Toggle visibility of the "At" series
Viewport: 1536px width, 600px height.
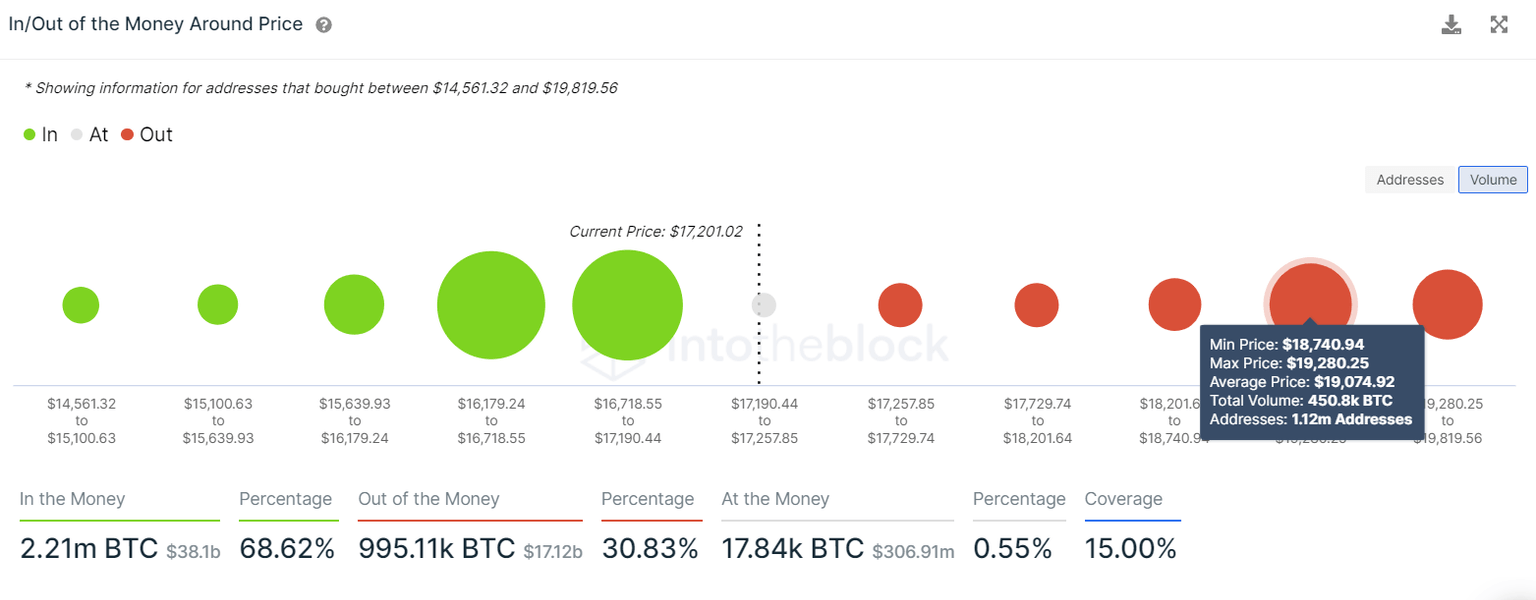[89, 134]
